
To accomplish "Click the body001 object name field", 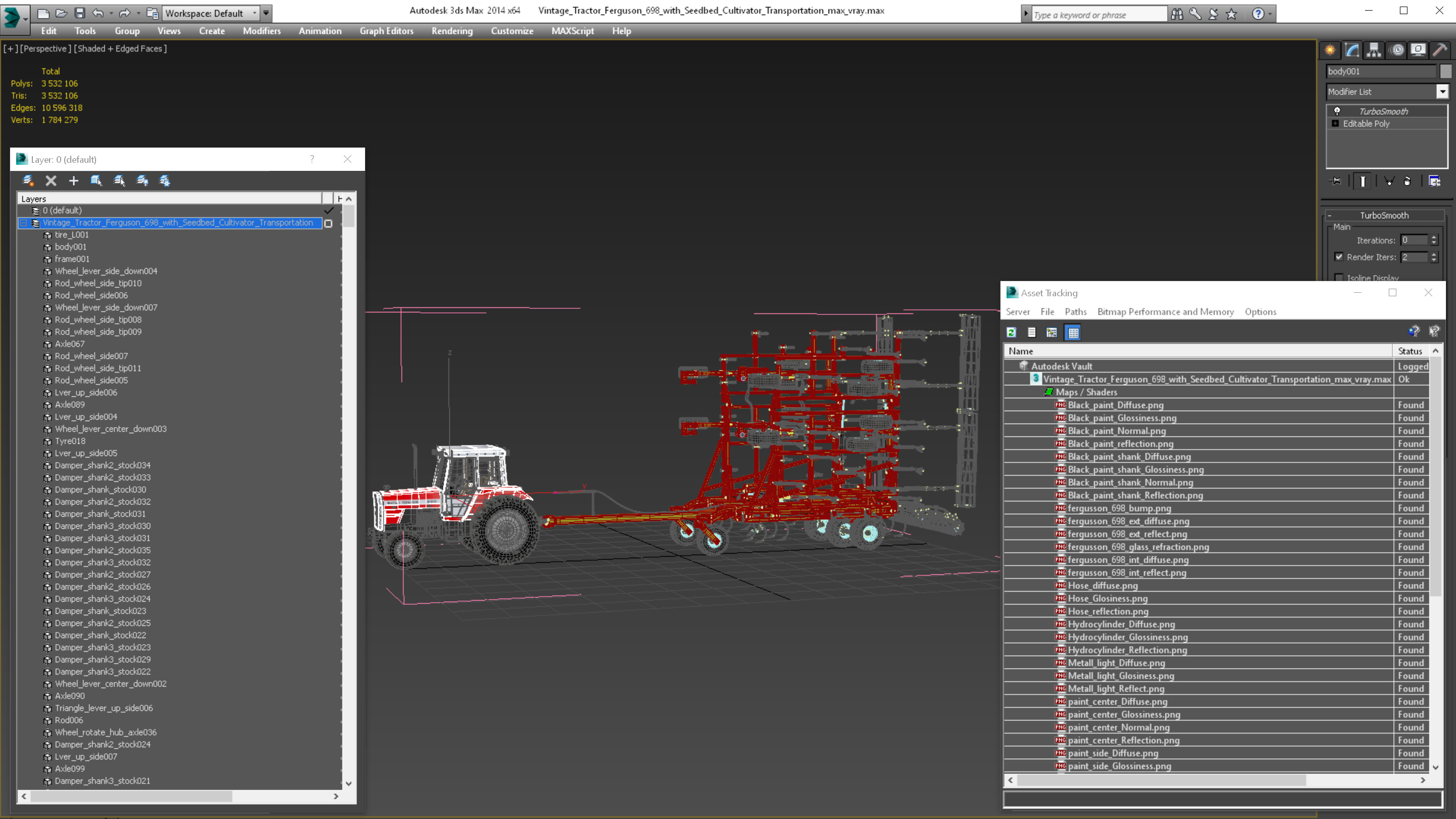I will [x=1381, y=71].
